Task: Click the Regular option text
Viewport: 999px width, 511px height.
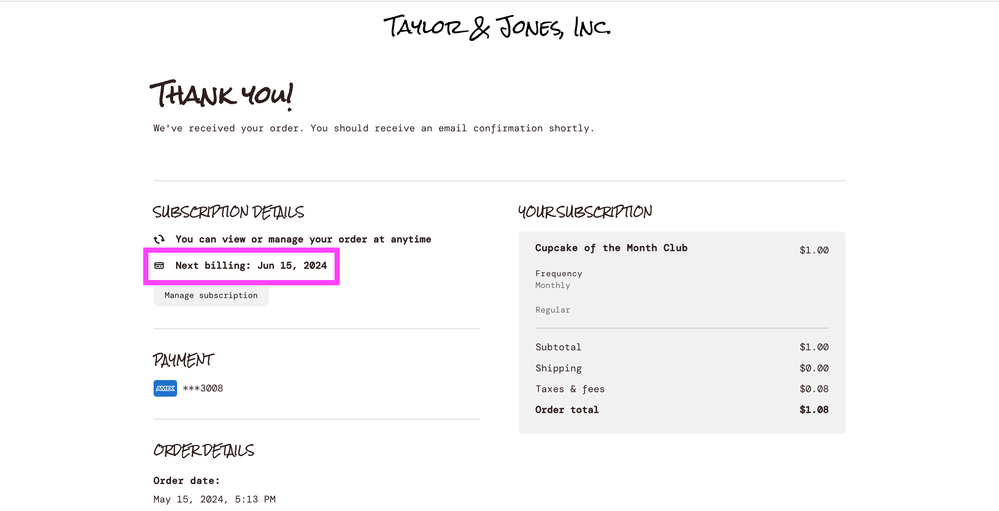Action: 552,310
